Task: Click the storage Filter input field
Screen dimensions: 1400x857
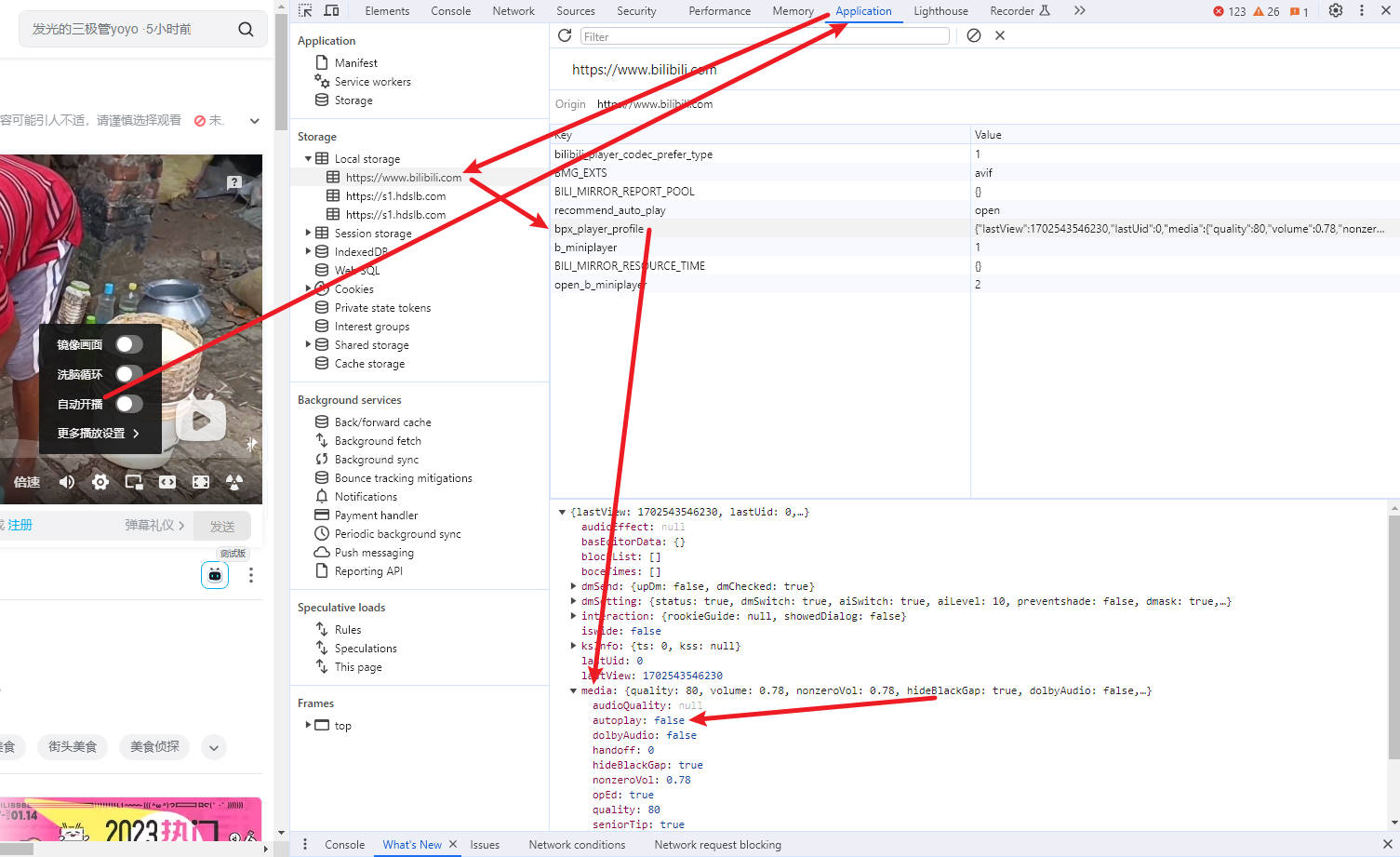Action: [764, 36]
